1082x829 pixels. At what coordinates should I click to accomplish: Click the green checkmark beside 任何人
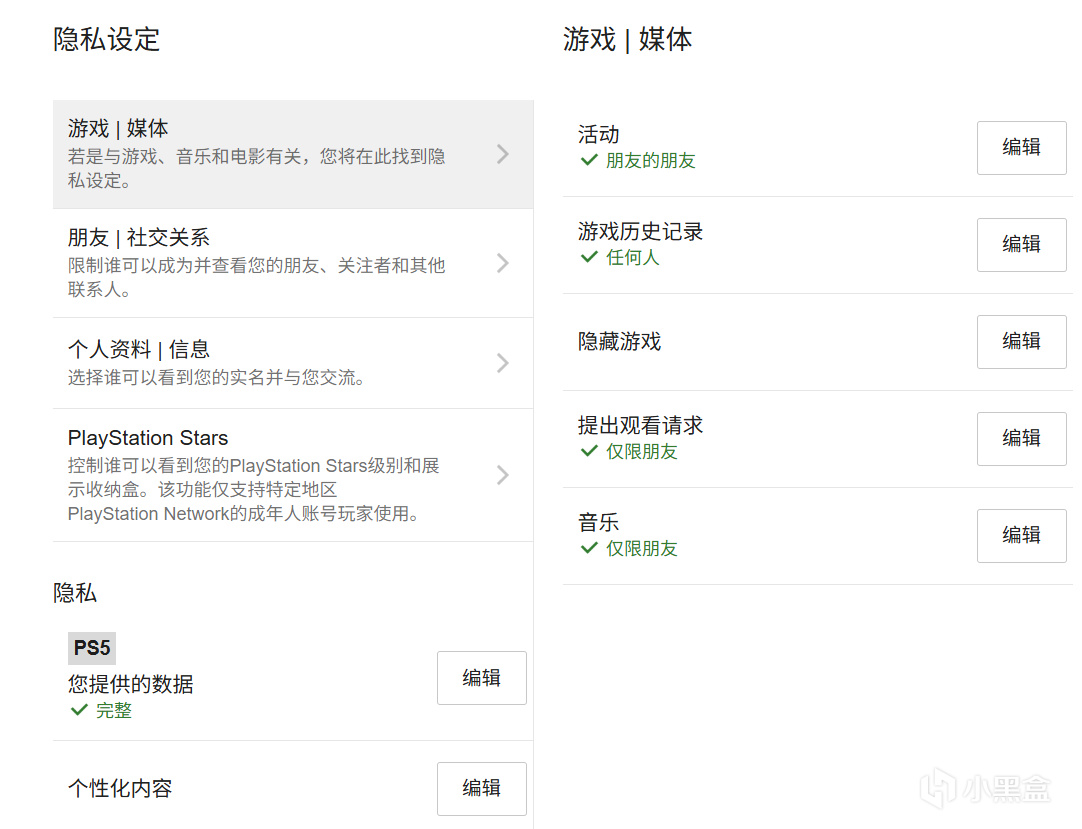pos(589,257)
